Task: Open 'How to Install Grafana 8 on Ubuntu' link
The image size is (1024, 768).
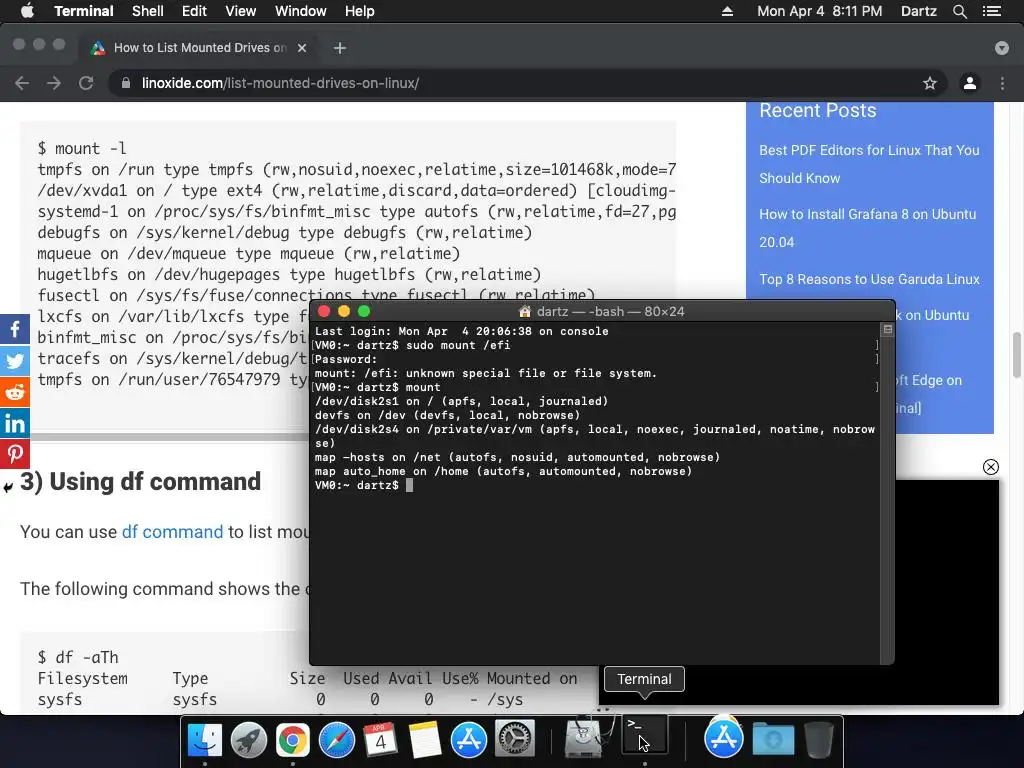Action: (x=867, y=228)
